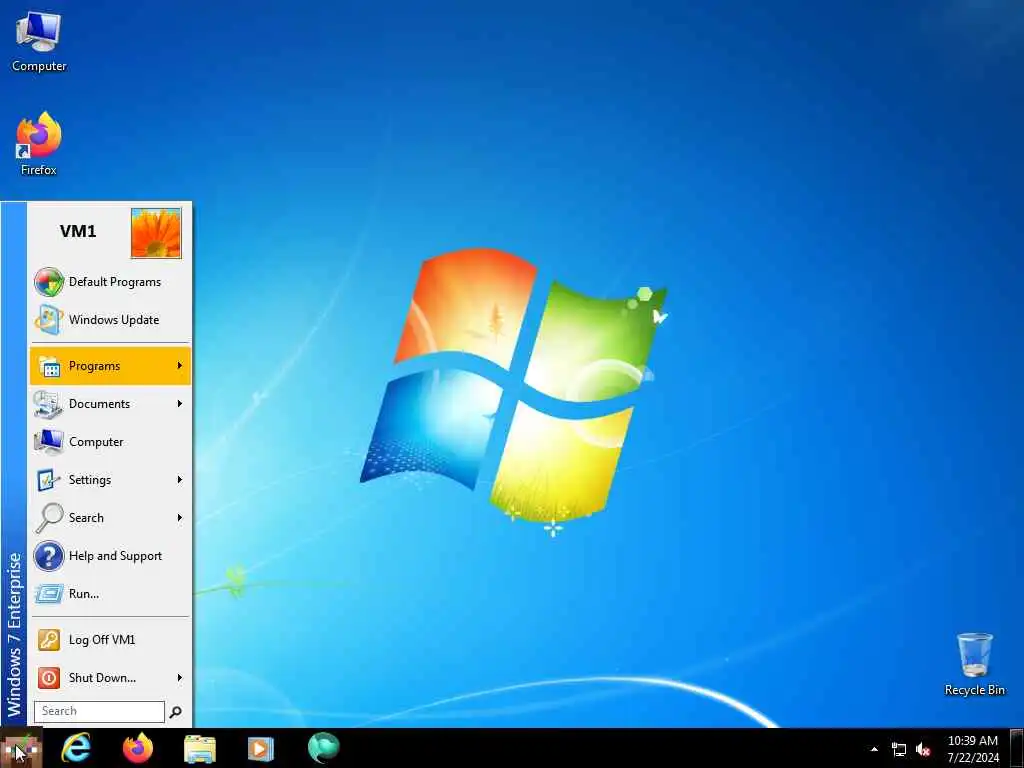Click the Computer monitor icon in start menu
This screenshot has height=768, width=1024.
(x=49, y=442)
